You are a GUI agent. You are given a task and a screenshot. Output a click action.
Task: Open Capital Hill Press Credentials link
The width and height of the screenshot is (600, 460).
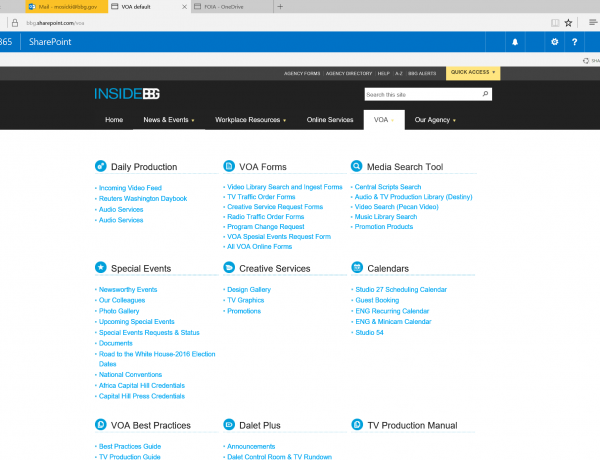[142, 396]
